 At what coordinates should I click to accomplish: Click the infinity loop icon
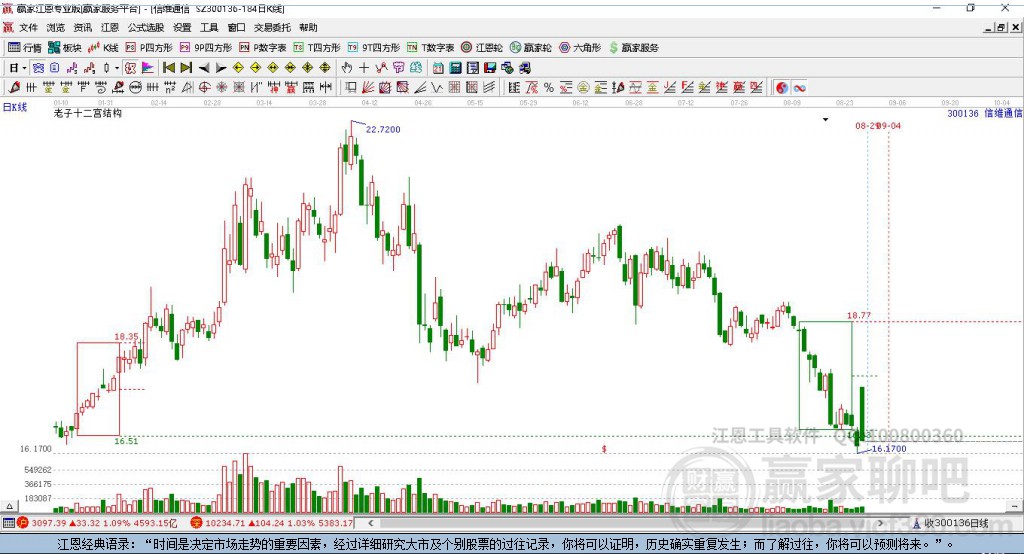799,88
